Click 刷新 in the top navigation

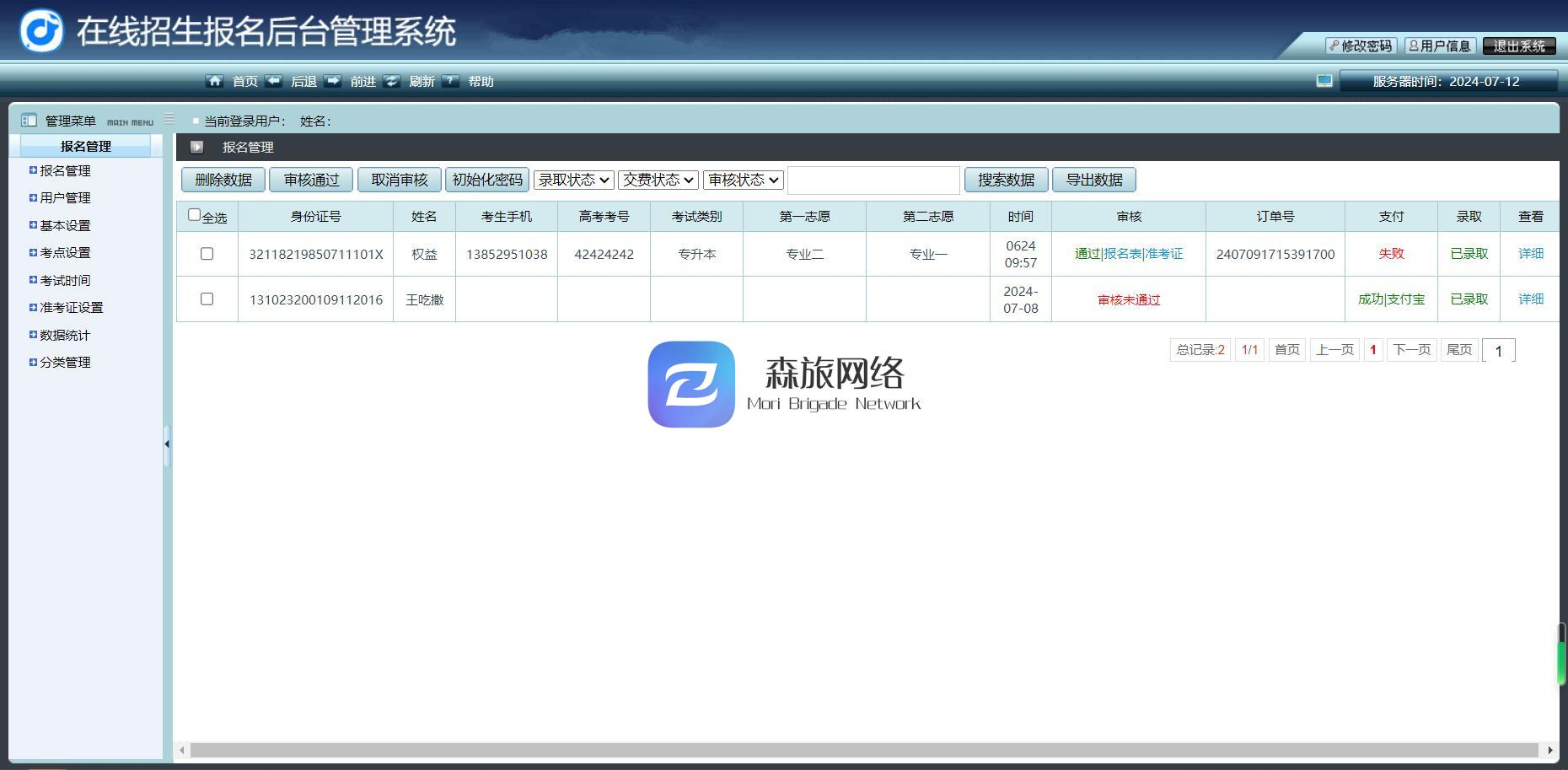[422, 82]
